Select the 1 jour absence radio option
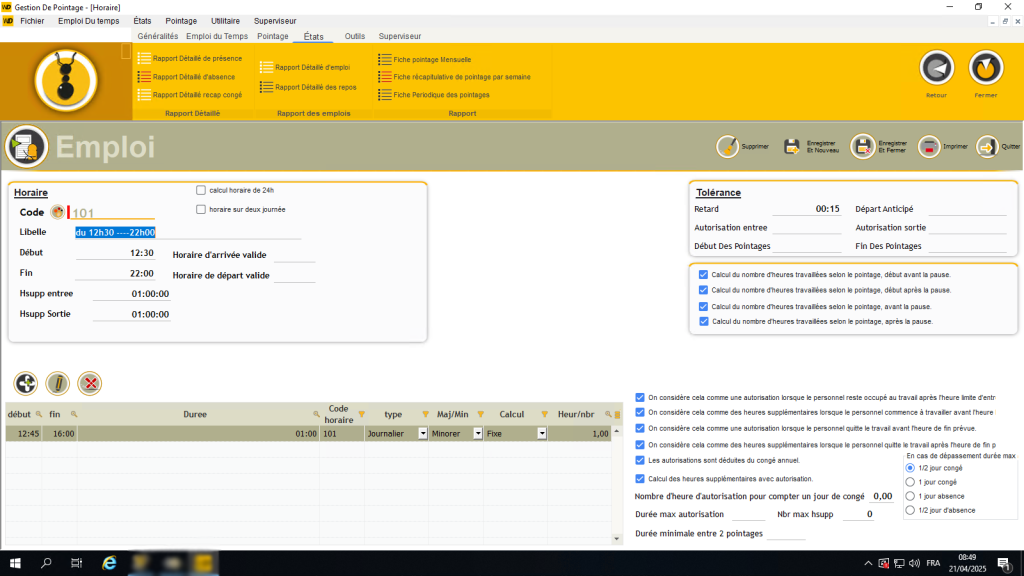This screenshot has height=576, width=1024. tap(910, 496)
